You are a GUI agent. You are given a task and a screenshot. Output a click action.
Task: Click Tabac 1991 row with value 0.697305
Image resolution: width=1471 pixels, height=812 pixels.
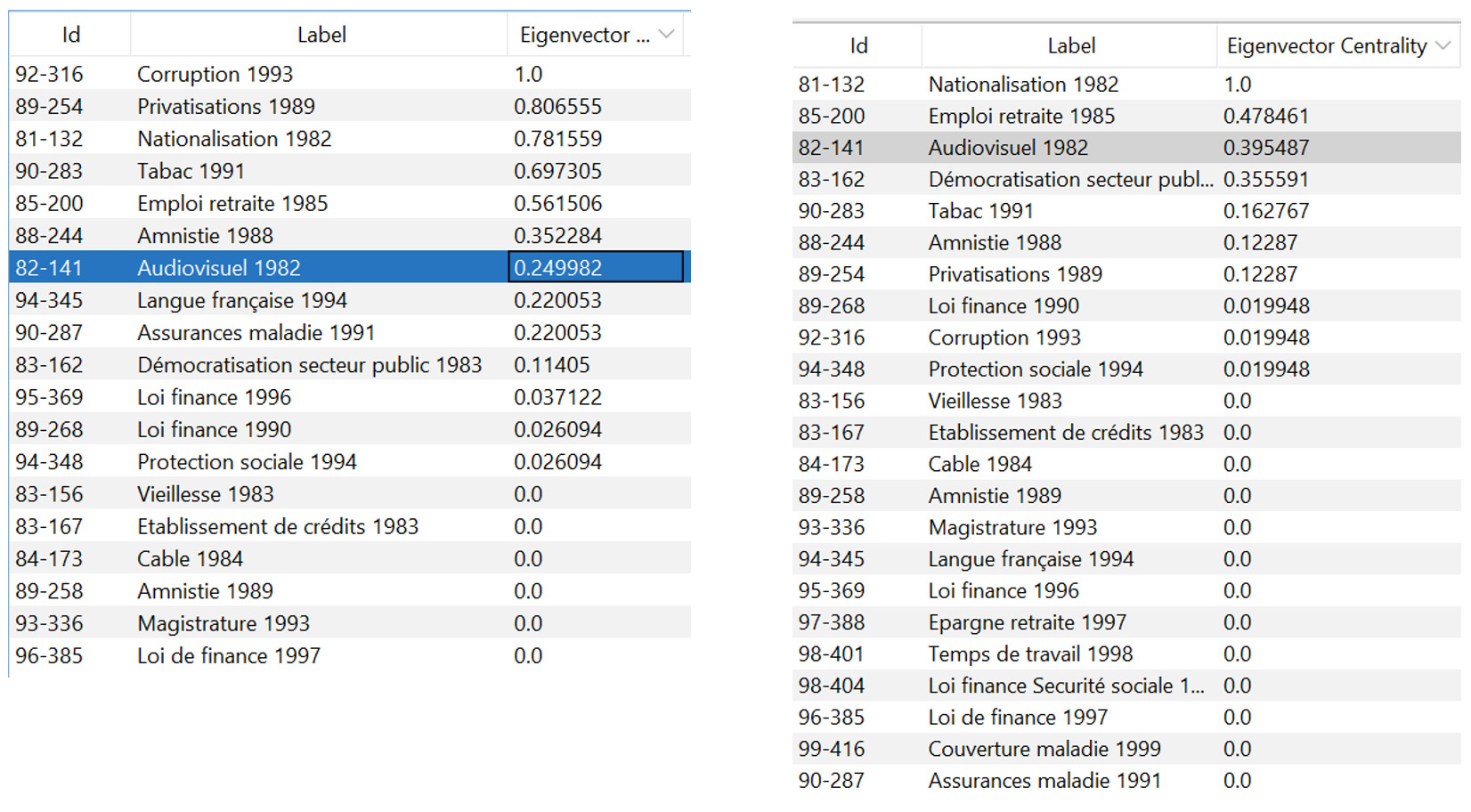pos(191,171)
